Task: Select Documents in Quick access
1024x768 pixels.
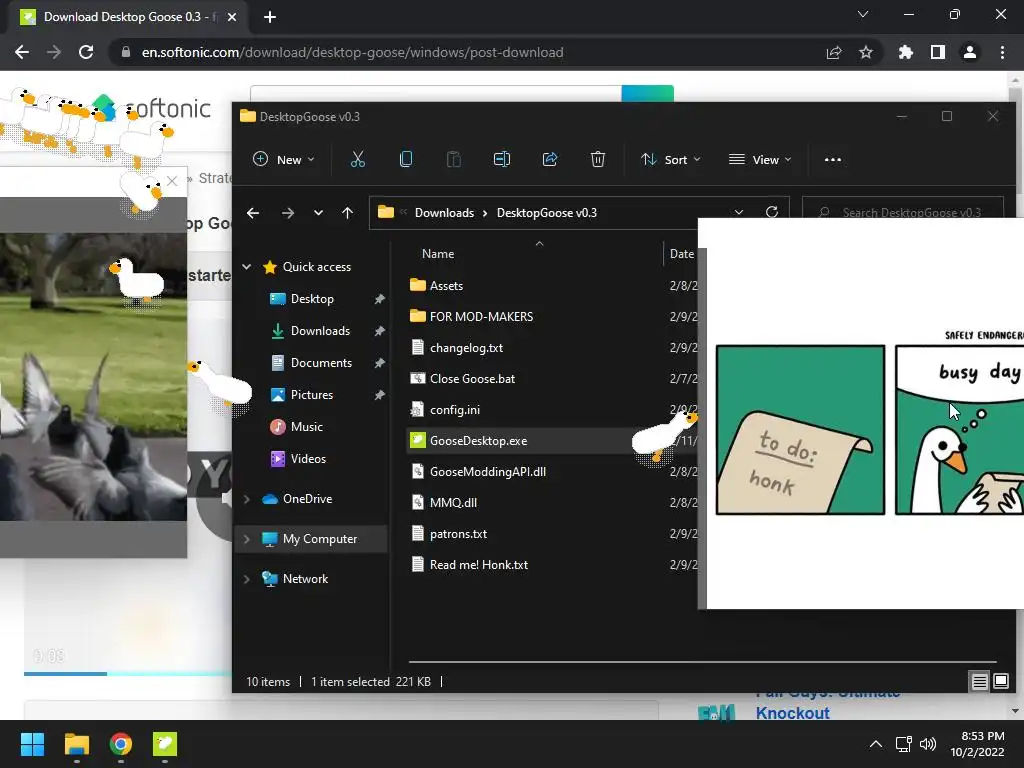Action: [x=321, y=362]
